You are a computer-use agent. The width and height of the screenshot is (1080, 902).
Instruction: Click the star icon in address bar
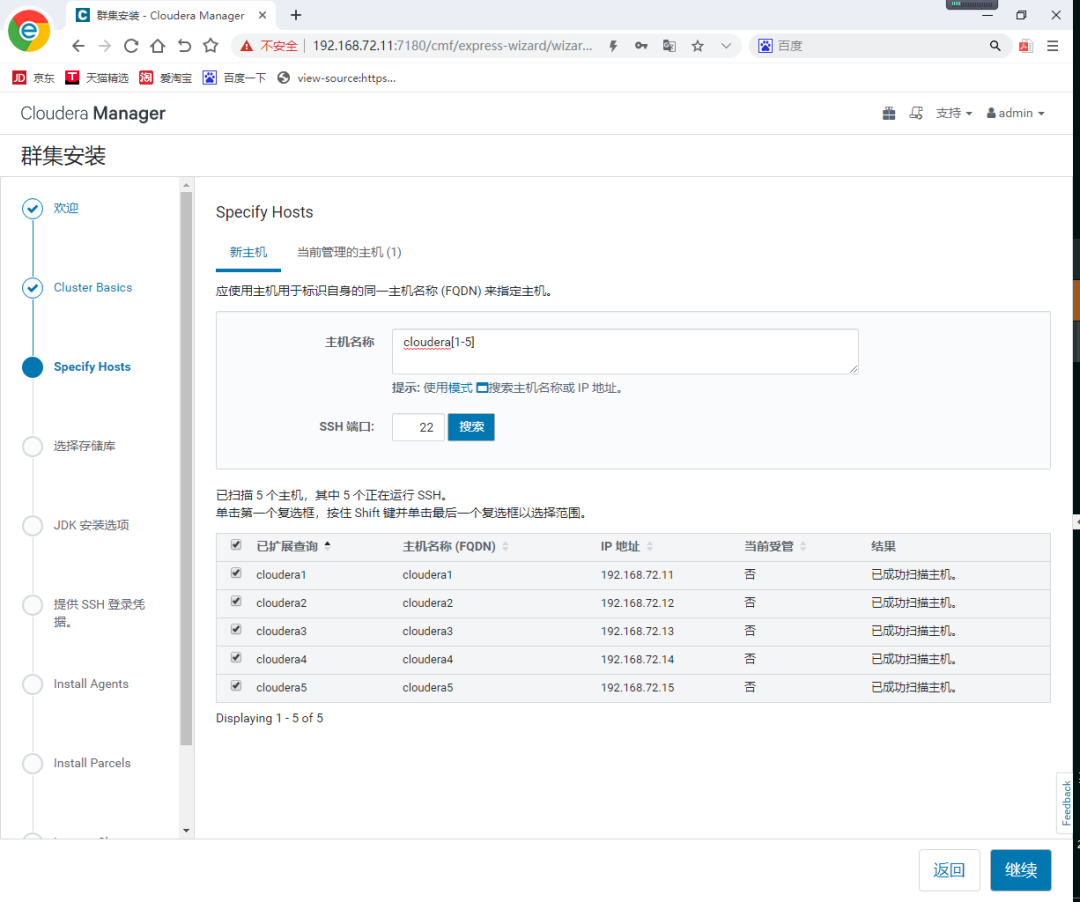point(698,46)
